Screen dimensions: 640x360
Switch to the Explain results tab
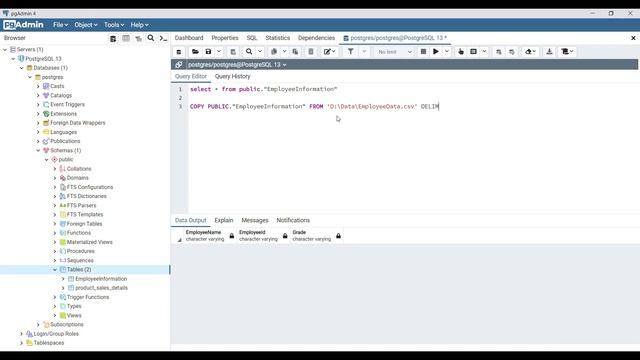224,220
